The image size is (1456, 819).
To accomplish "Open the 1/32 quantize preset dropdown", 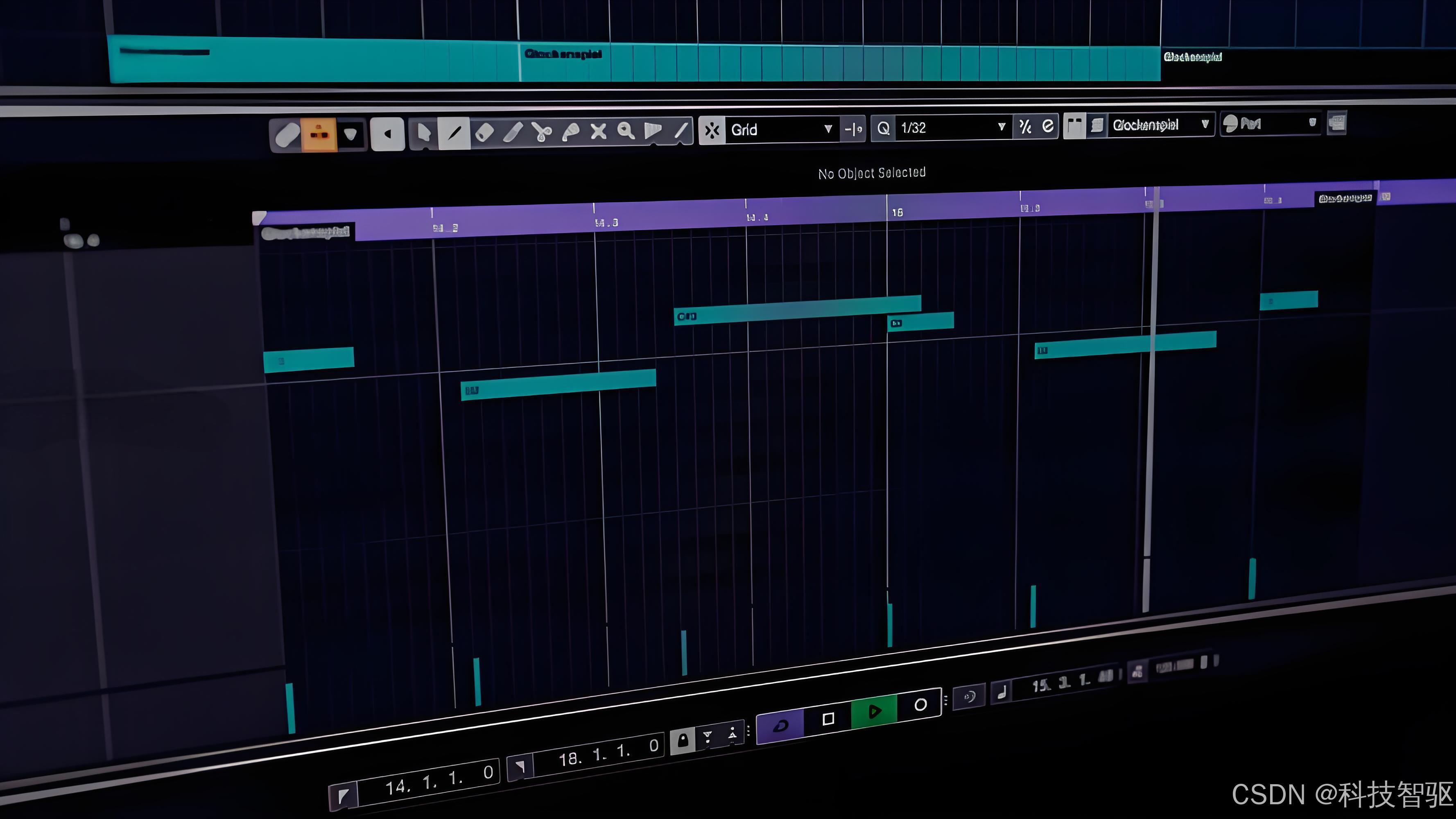I will 1001,127.
